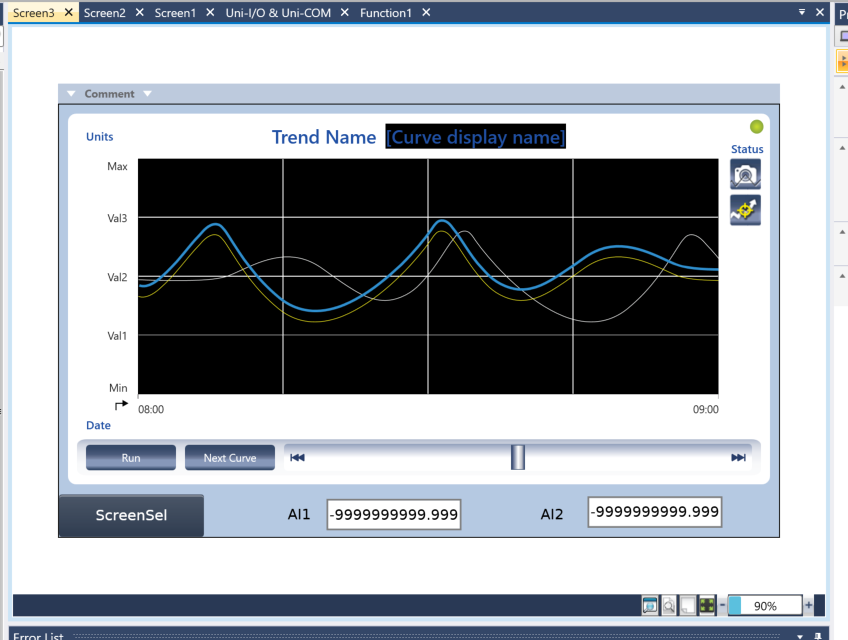Open the Error List dropdown arrow
This screenshot has width=848, height=640.
[x=800, y=636]
